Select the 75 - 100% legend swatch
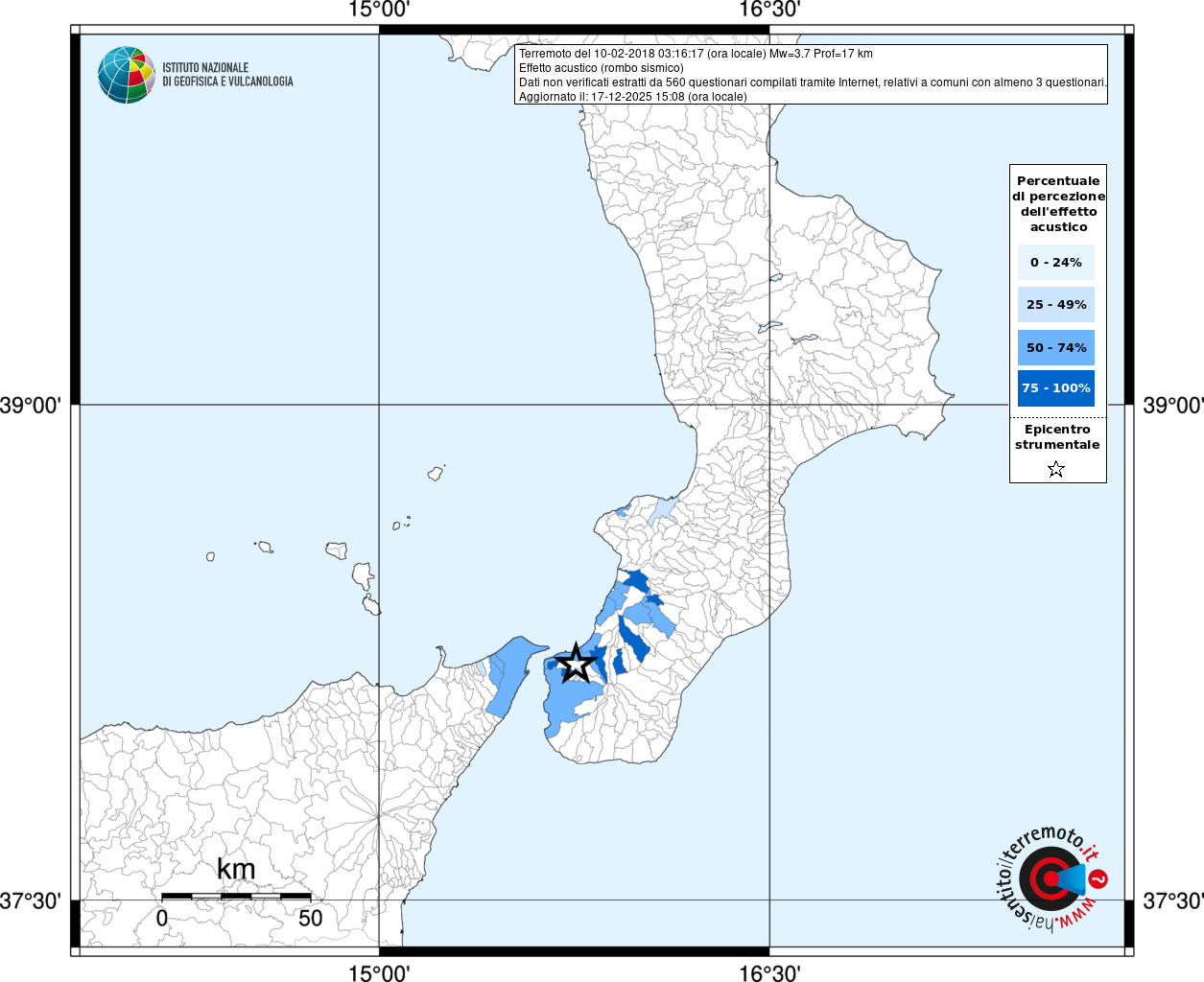Screen dimensions: 1204x982 click(x=1056, y=388)
